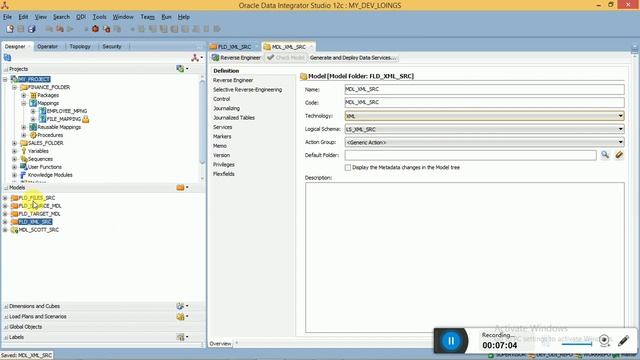The height and width of the screenshot is (360, 640).
Task: Select the User Functions node
Action: point(44,167)
